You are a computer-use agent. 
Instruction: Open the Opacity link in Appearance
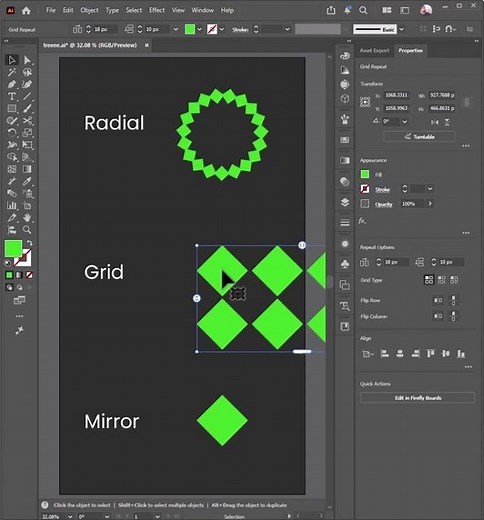click(383, 204)
